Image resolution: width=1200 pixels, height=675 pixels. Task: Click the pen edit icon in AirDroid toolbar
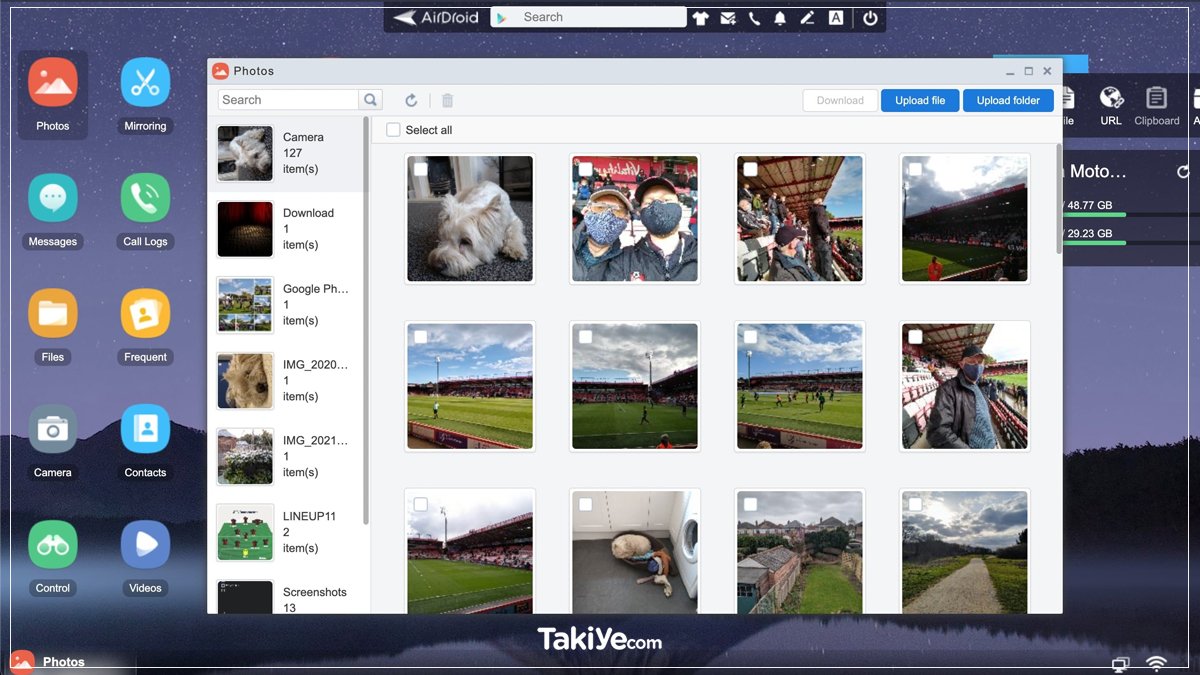pos(807,18)
